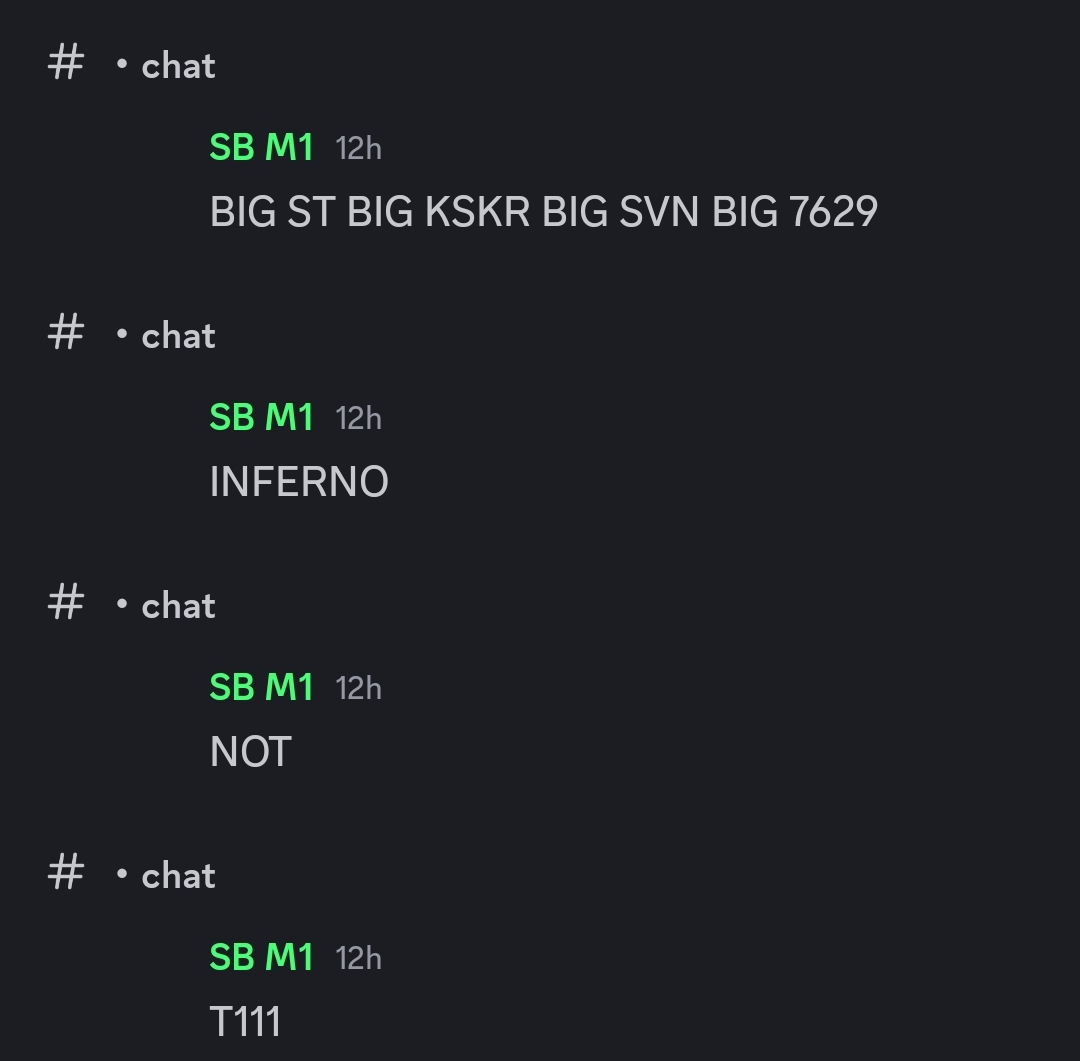Open the chat channel link above BIG ST message
Image resolution: width=1080 pixels, height=1061 pixels.
tap(178, 66)
